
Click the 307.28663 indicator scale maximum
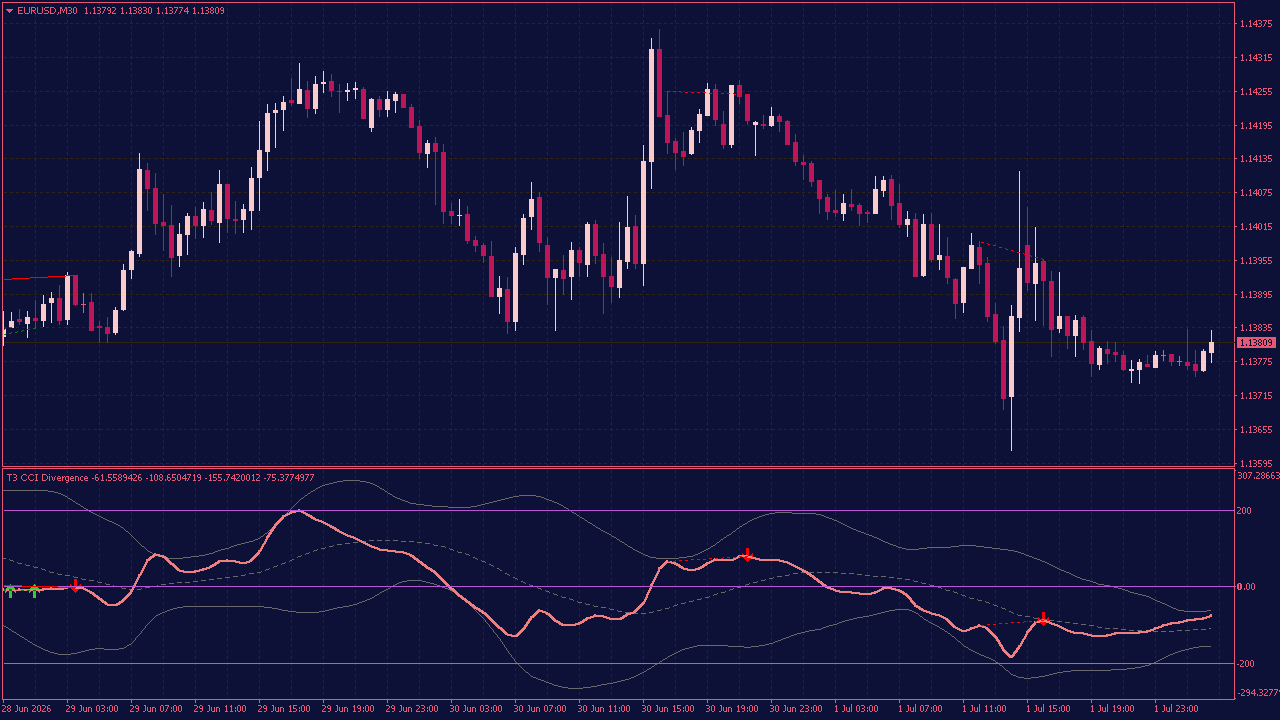(x=1258, y=476)
